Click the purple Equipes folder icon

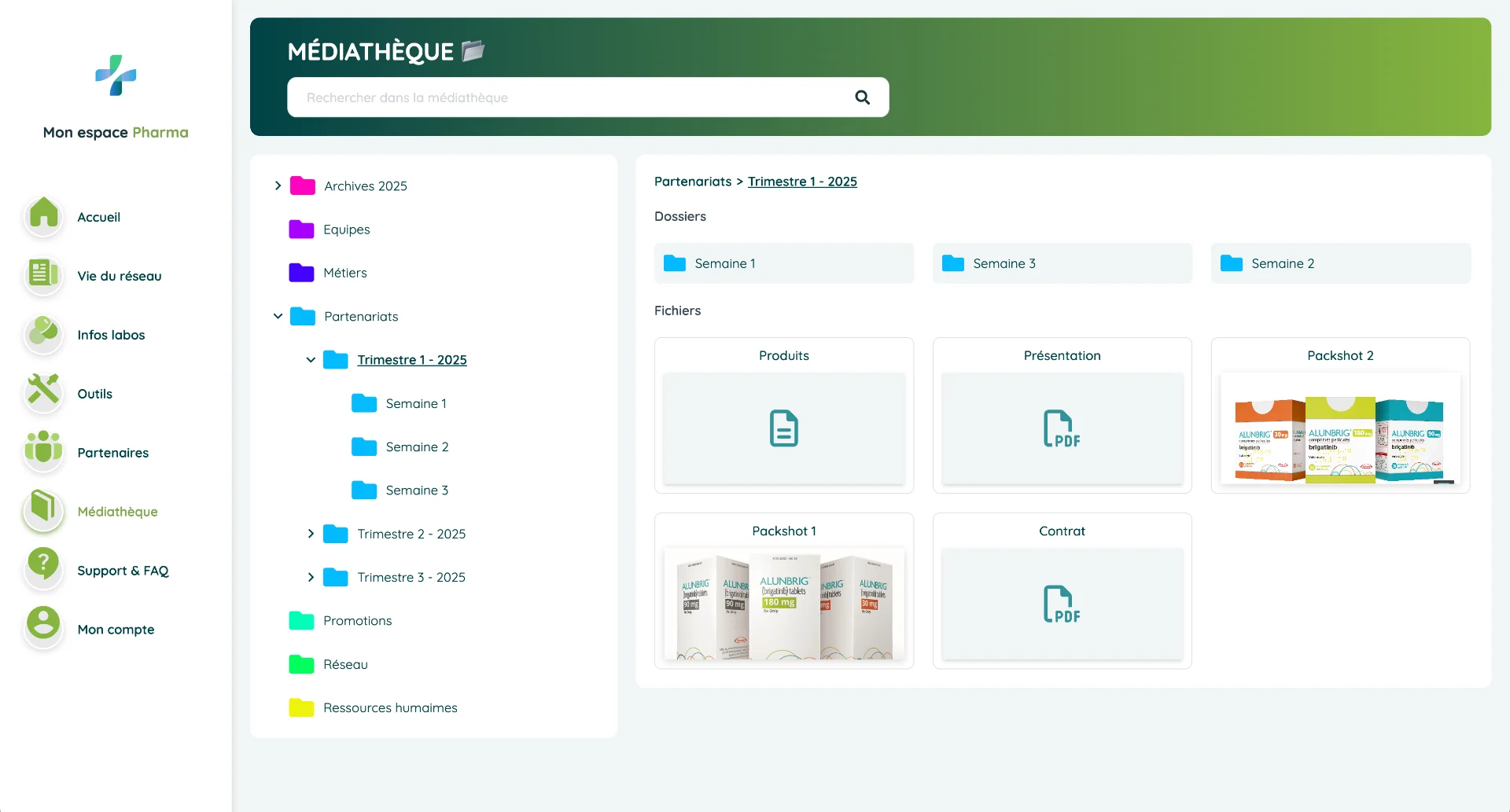pyautogui.click(x=302, y=229)
